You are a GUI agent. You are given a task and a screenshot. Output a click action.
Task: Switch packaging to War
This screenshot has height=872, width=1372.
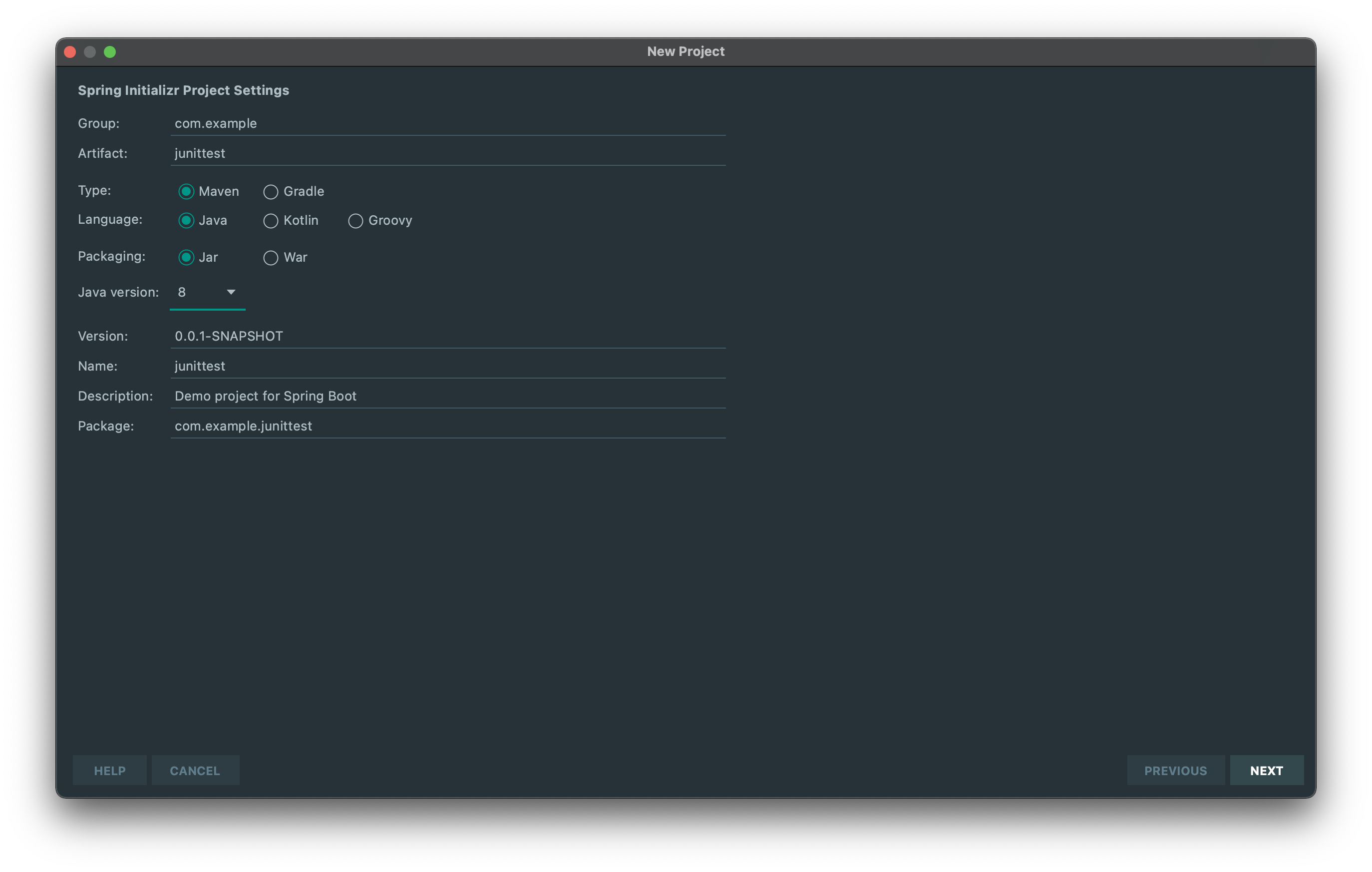click(x=271, y=258)
